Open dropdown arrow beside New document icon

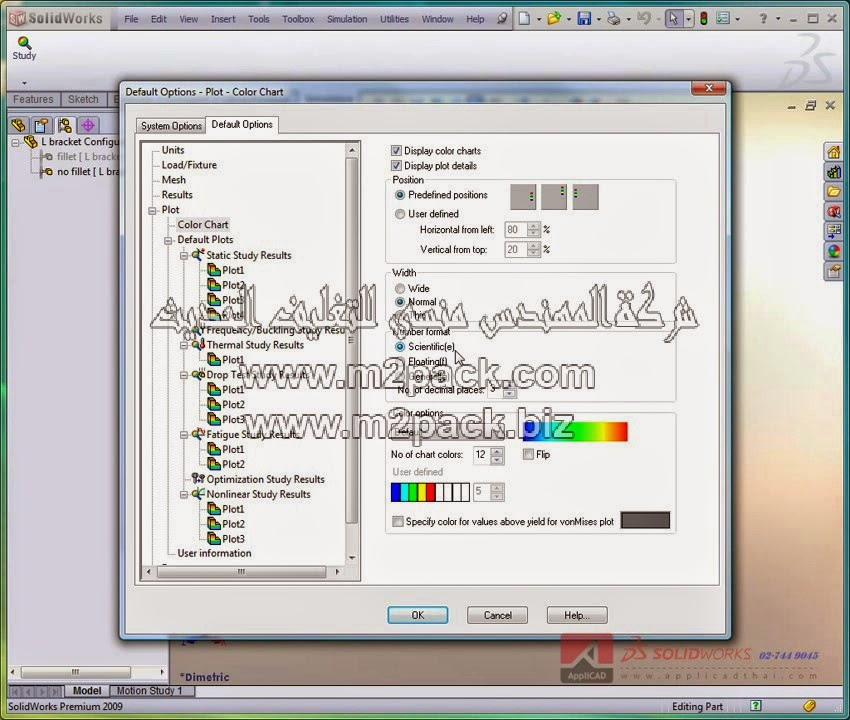click(538, 20)
